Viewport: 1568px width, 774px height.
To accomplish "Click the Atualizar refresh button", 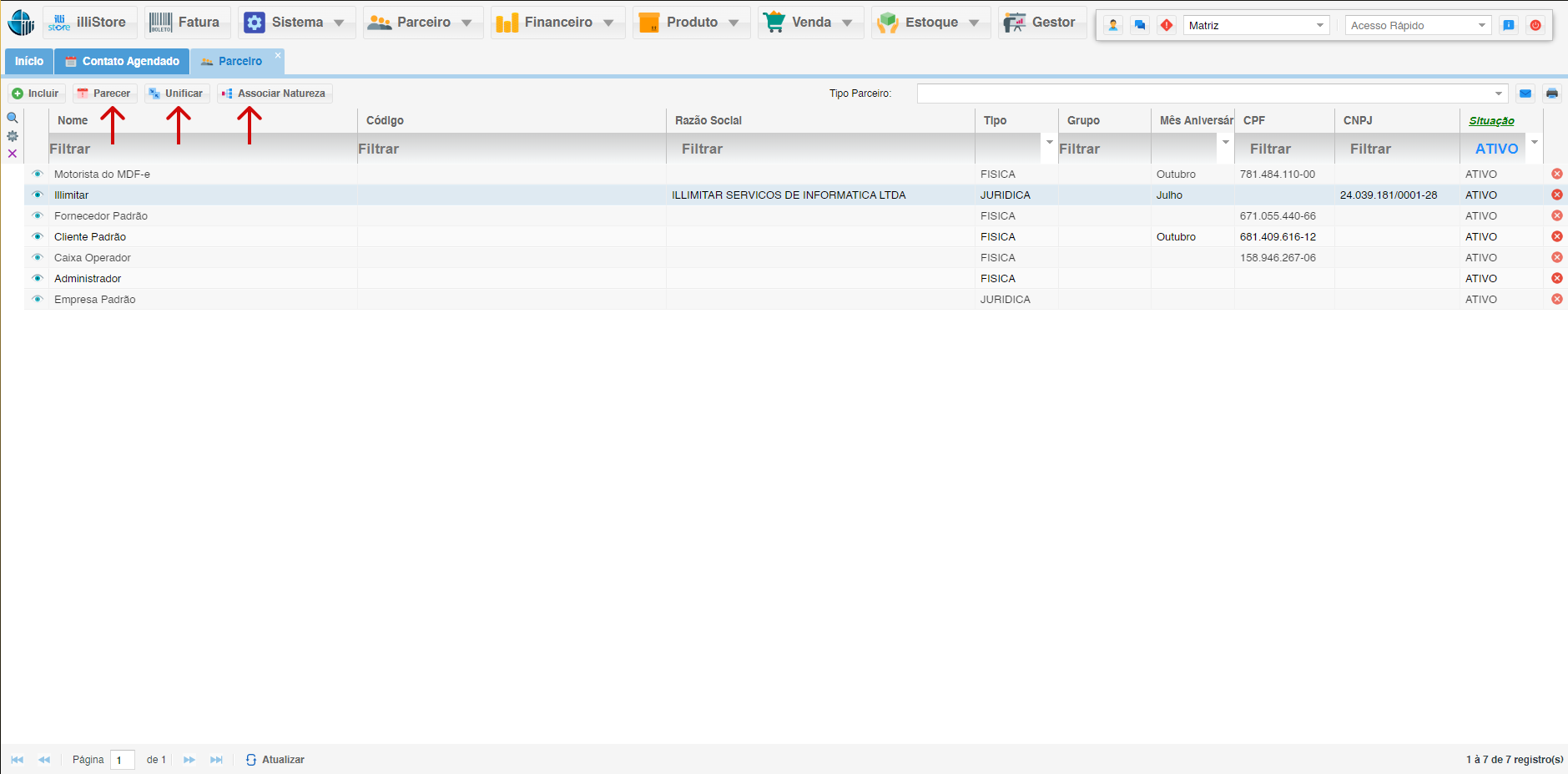I will pyautogui.click(x=275, y=760).
